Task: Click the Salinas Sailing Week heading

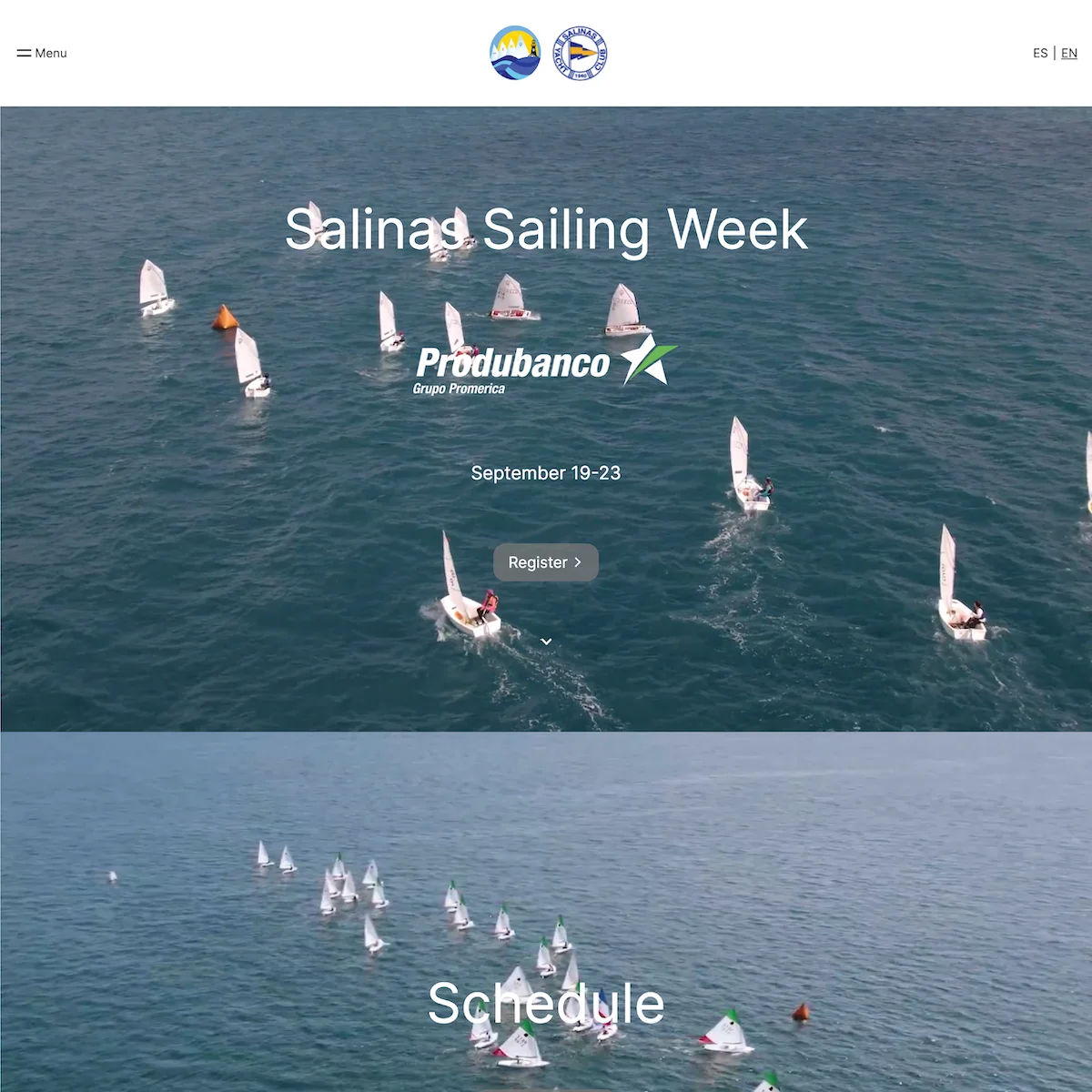Action: pyautogui.click(x=546, y=229)
